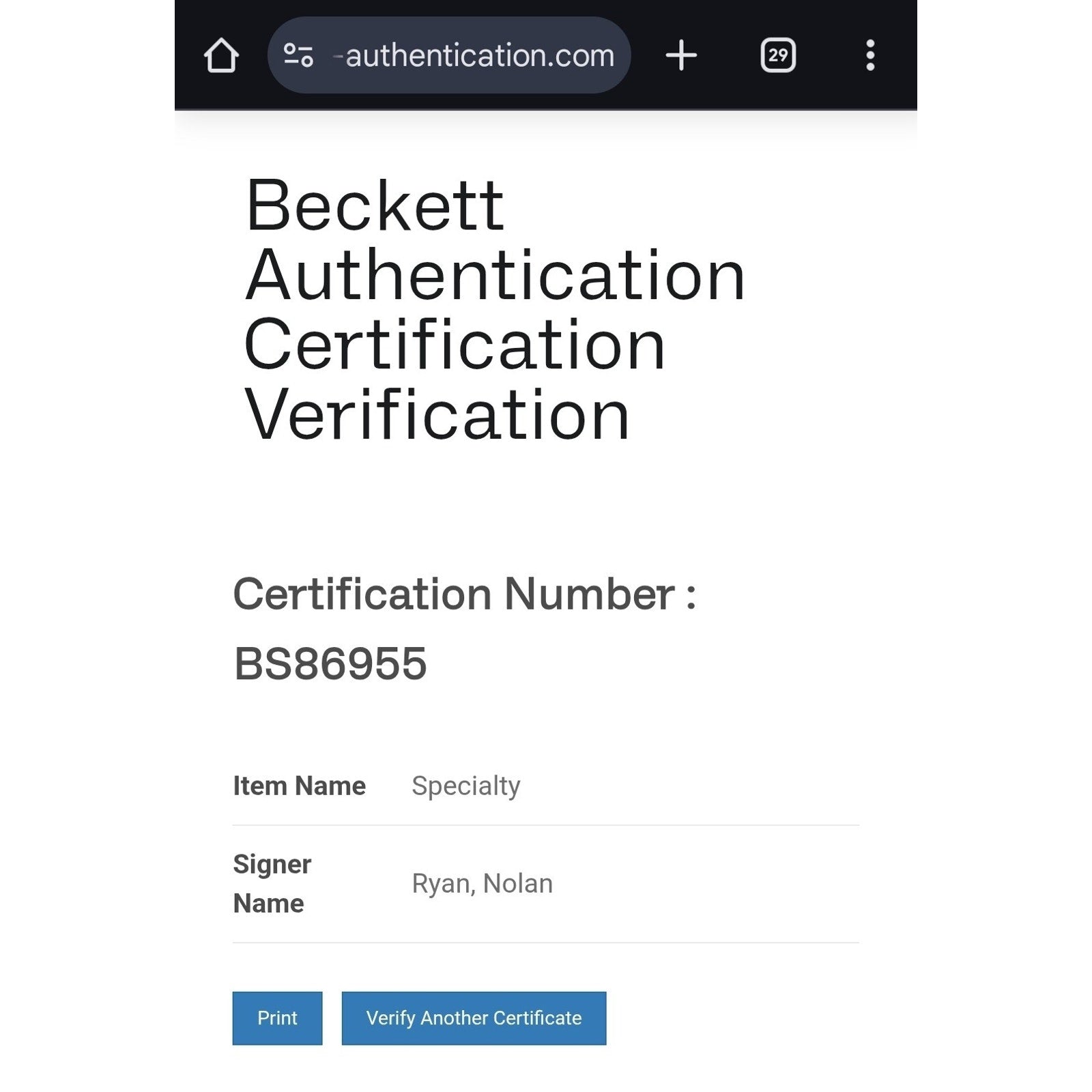
Task: Open tab switcher showing 29 tabs
Action: [x=778, y=55]
